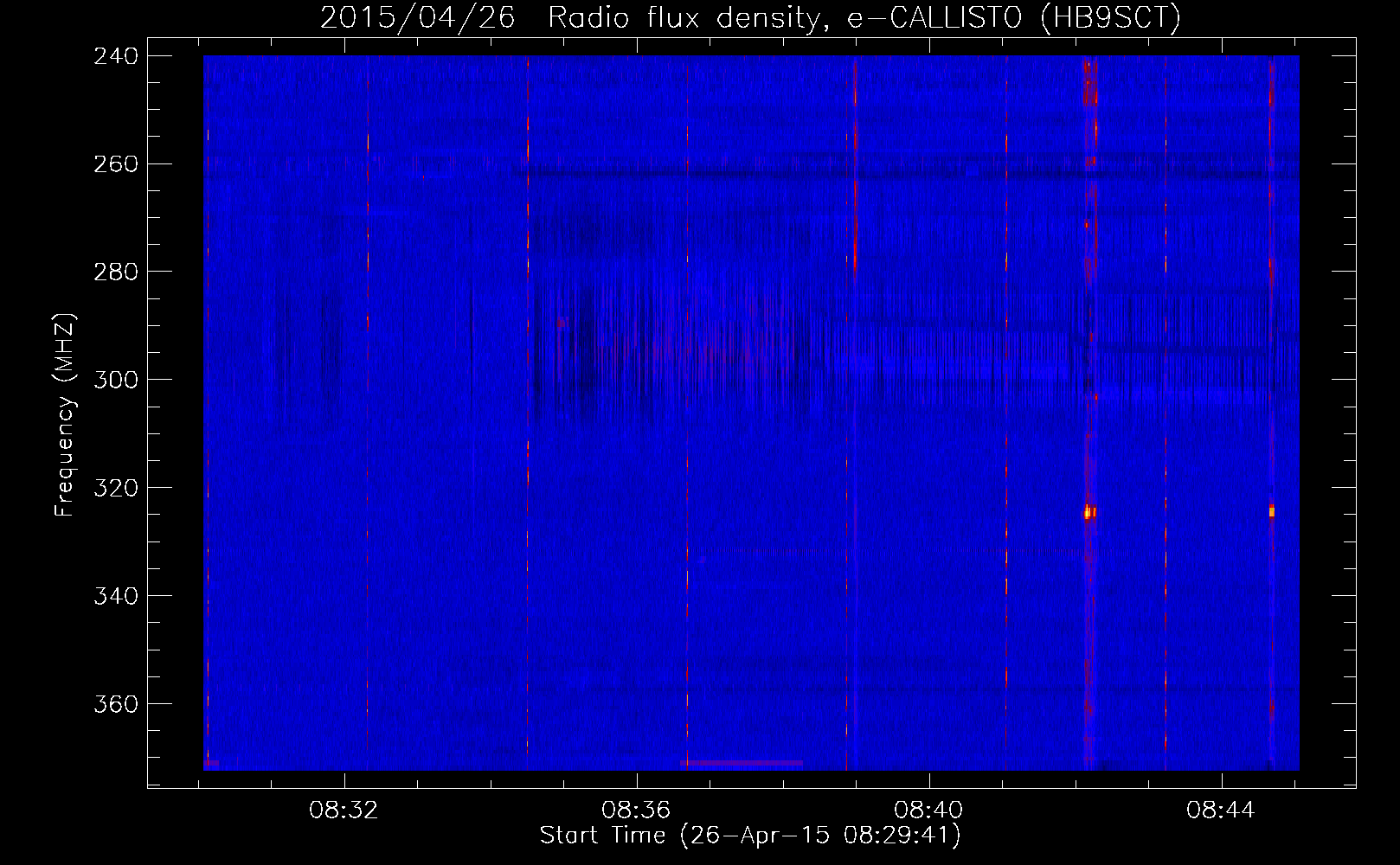Screen dimensions: 1400x865
Task: Click the 08:40 time tick label
Action: click(x=929, y=811)
